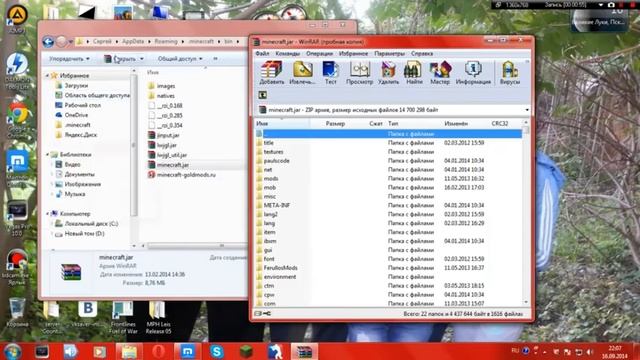The image size is (640, 360).
Task: Open the WinRAR Мастер (Wizard) icon
Action: pyautogui.click(x=440, y=73)
